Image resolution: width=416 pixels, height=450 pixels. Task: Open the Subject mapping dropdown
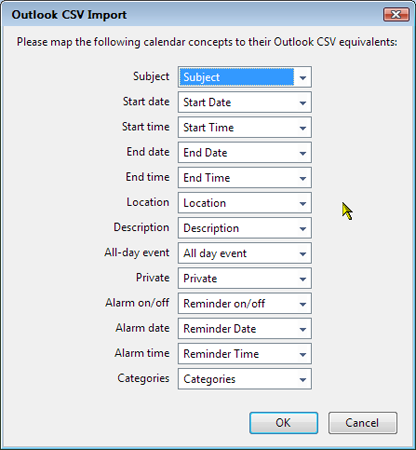click(245, 77)
